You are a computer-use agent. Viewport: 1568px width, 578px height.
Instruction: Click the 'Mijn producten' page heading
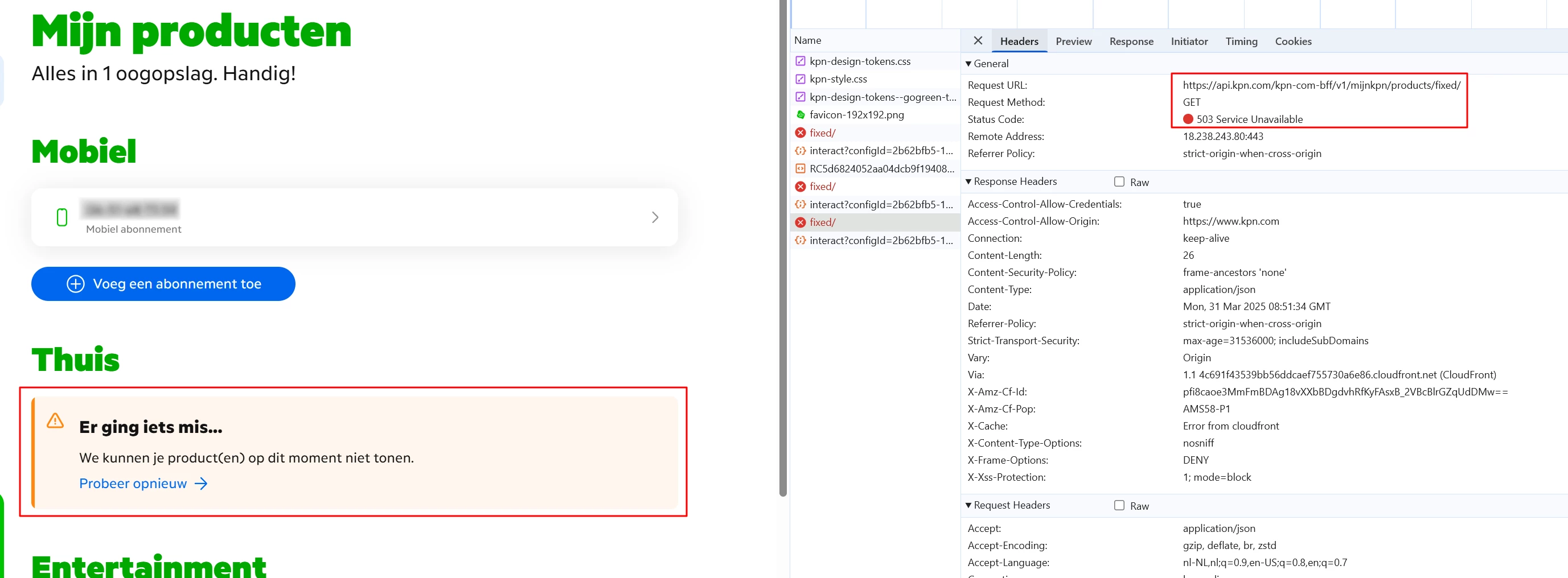tap(192, 32)
